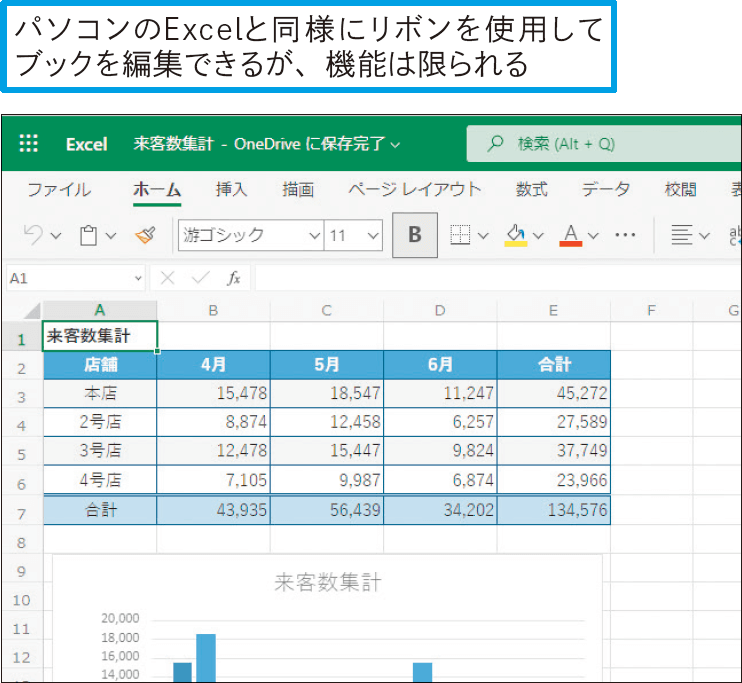The width and height of the screenshot is (742, 683).
Task: Click the tallest blue chart bar
Action: tap(206, 658)
